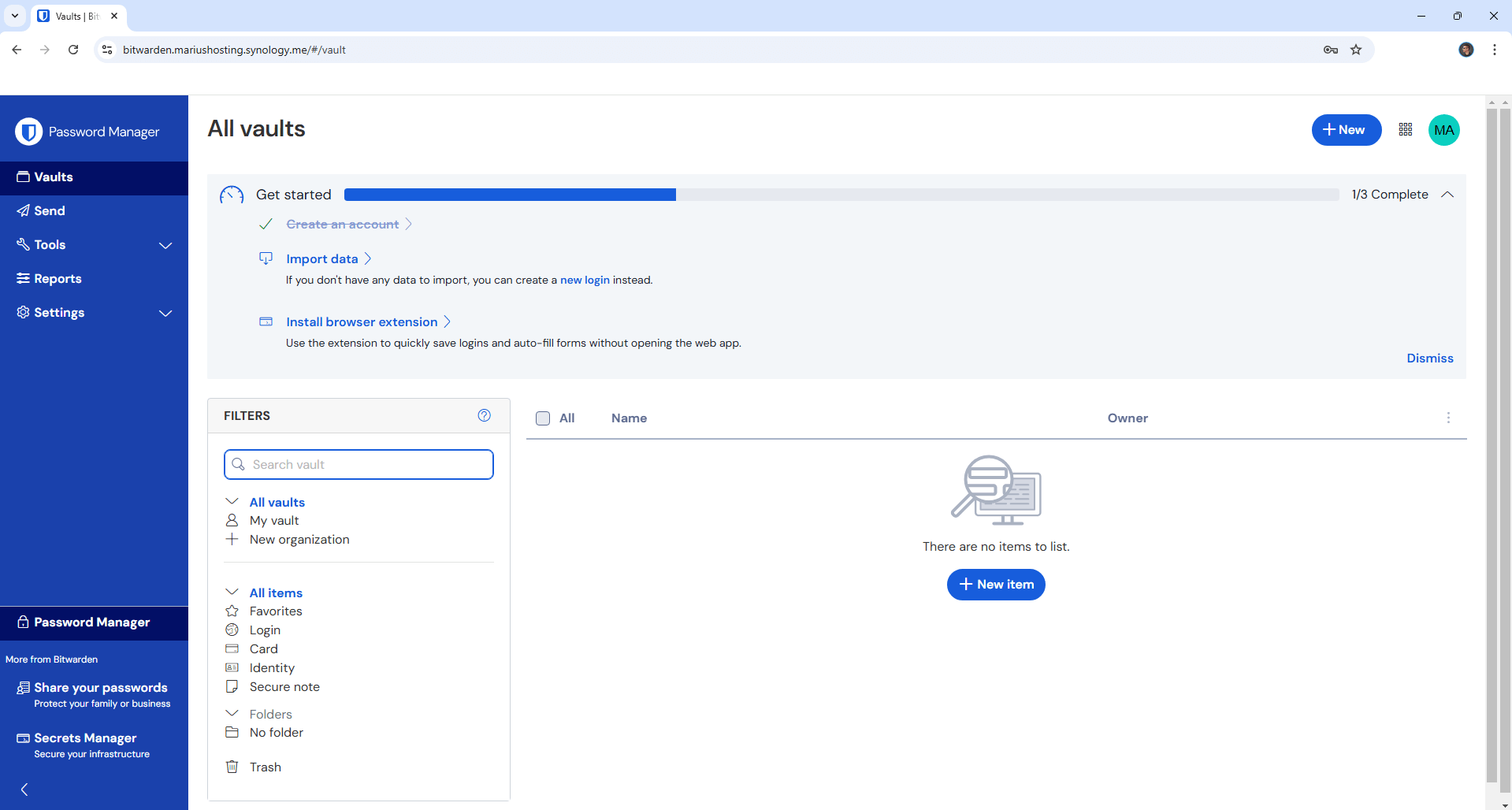The width and height of the screenshot is (1512, 810).
Task: Open Share your passwords offer
Action: pos(94,695)
